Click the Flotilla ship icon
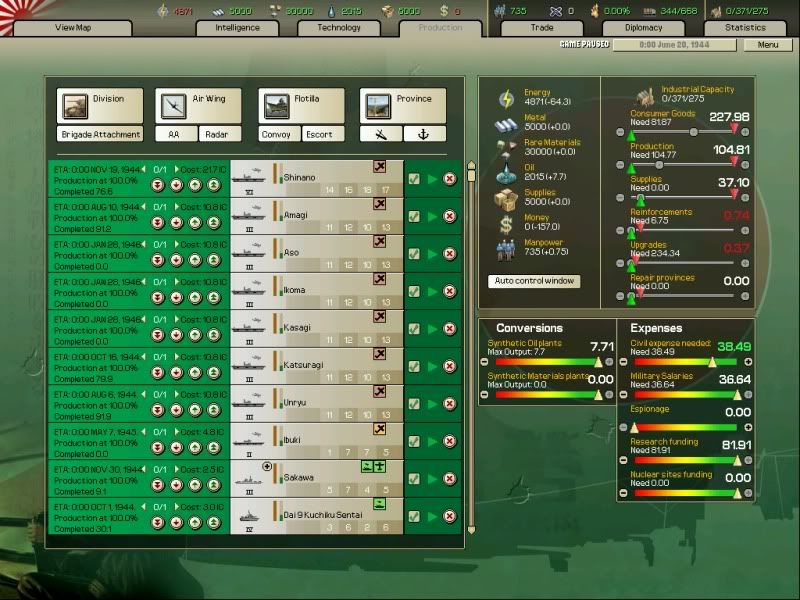The width and height of the screenshot is (800, 600). click(275, 105)
